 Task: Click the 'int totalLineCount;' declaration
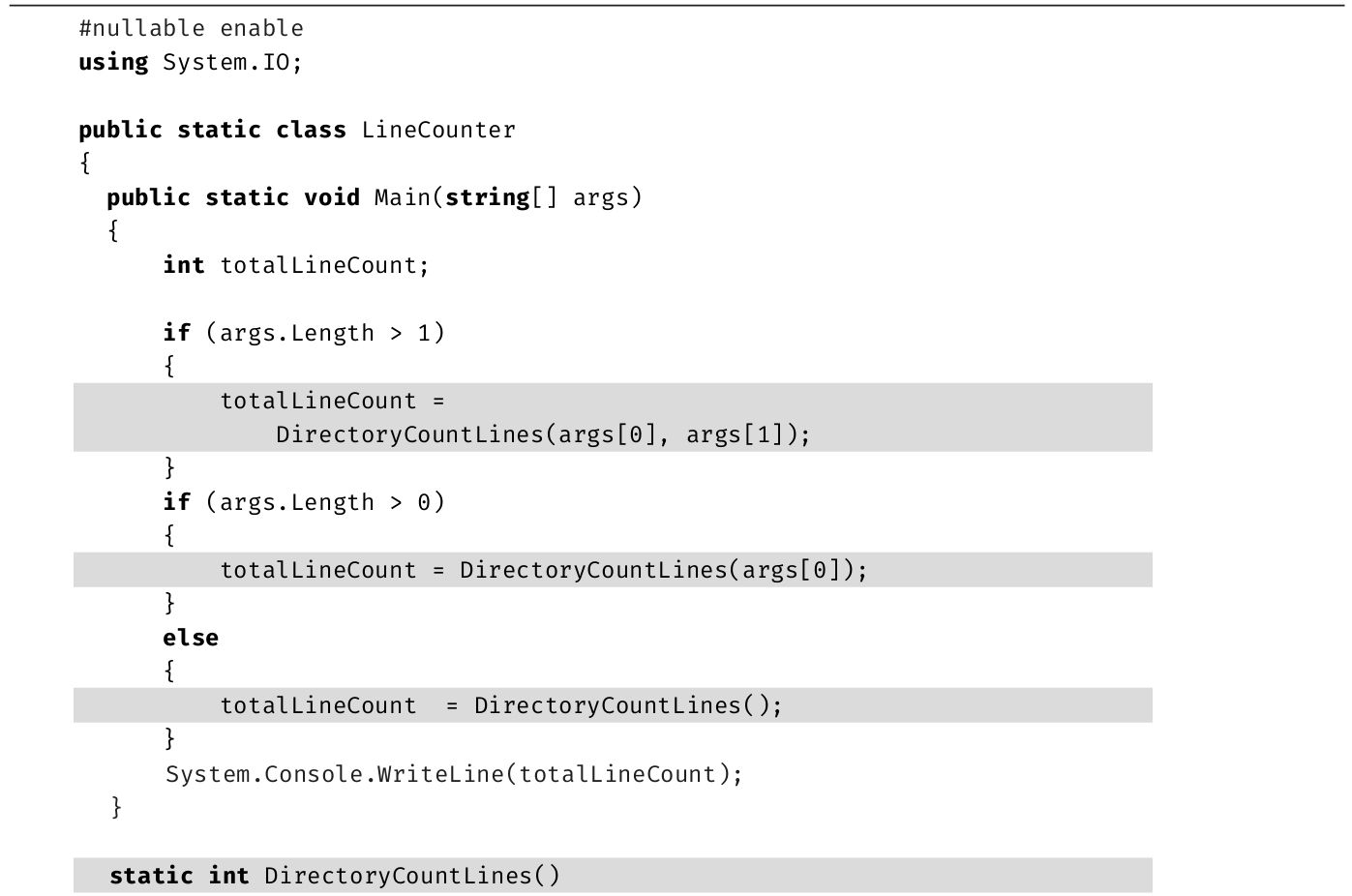(295, 266)
